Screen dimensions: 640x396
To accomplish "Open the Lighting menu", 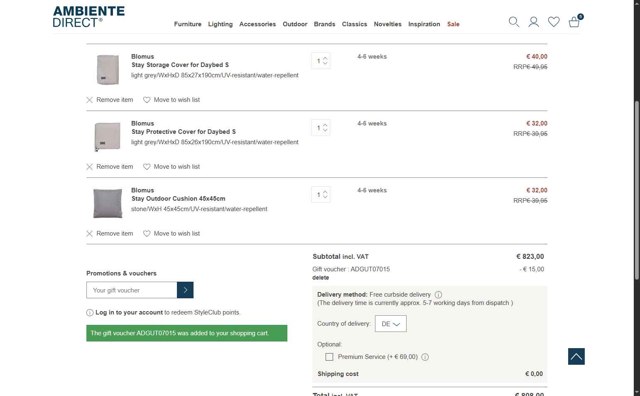I will (x=220, y=24).
